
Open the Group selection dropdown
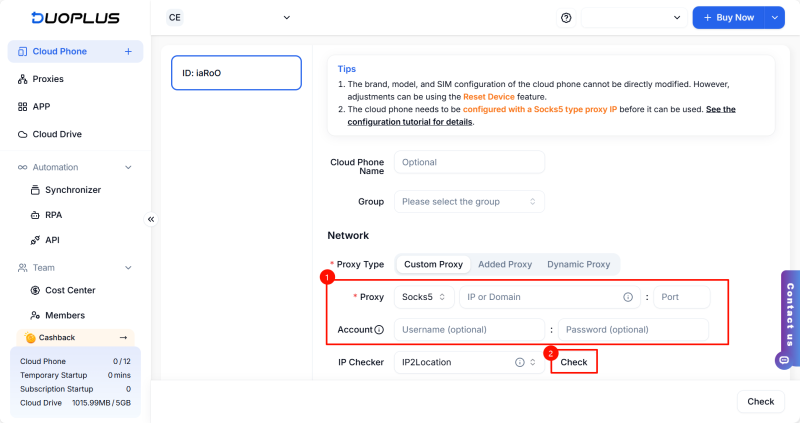[469, 201]
